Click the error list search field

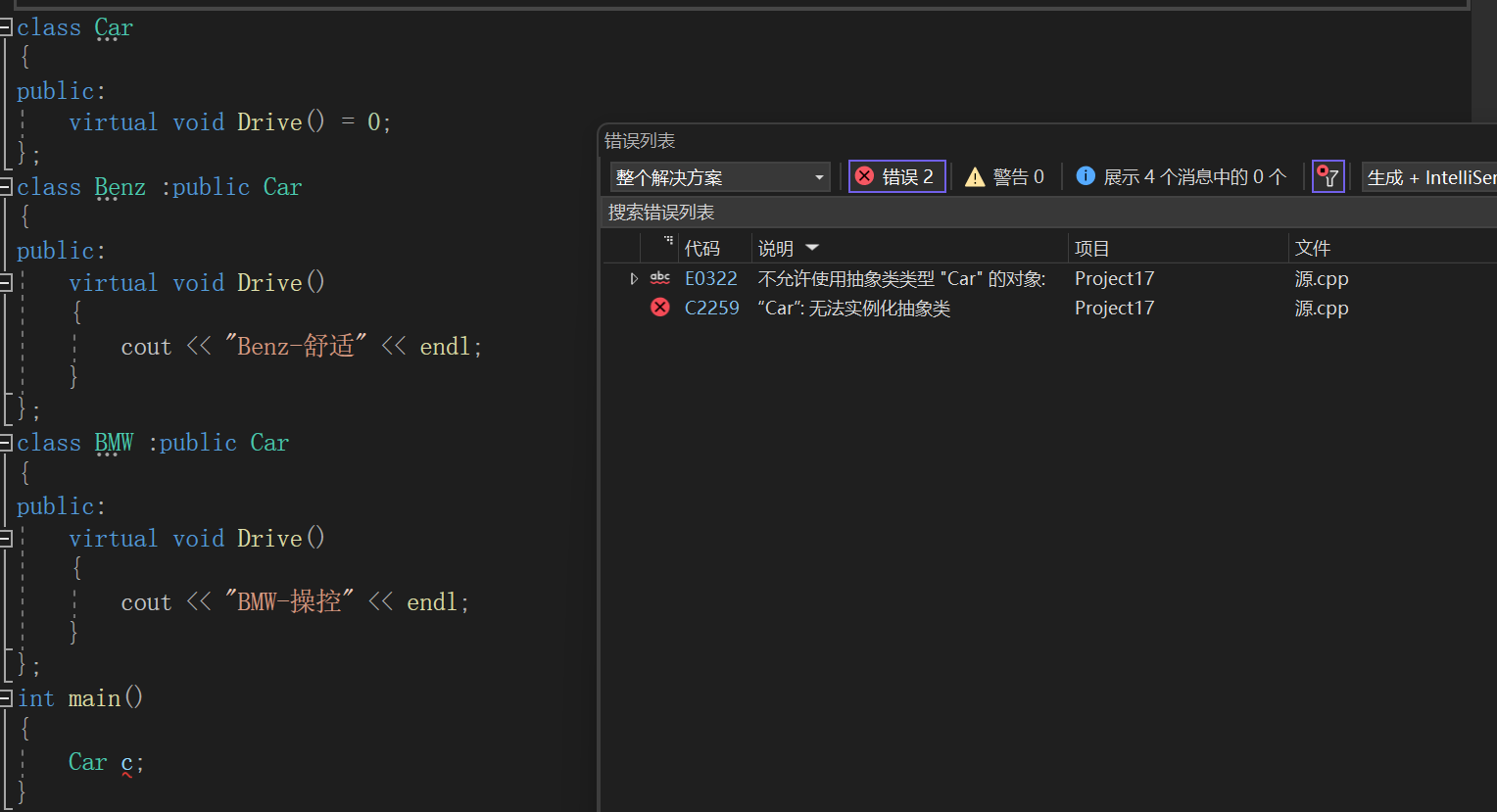(1048, 213)
